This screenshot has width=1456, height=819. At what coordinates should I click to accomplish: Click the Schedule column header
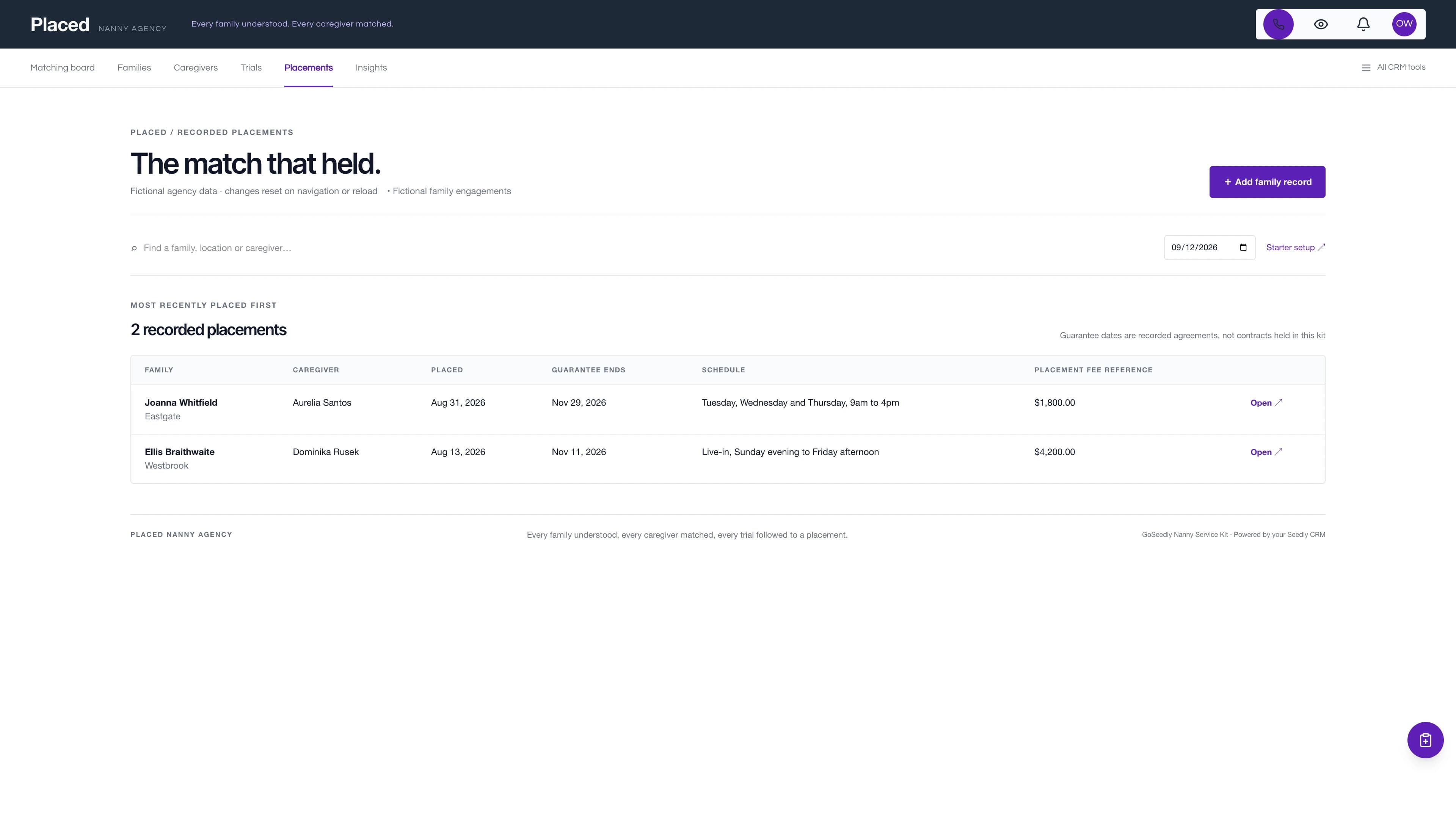tap(723, 370)
